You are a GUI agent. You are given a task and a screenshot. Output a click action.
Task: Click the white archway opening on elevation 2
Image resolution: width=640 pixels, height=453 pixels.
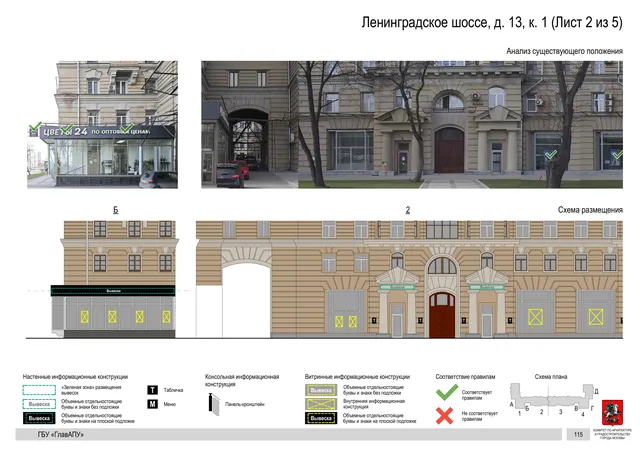tap(246, 300)
